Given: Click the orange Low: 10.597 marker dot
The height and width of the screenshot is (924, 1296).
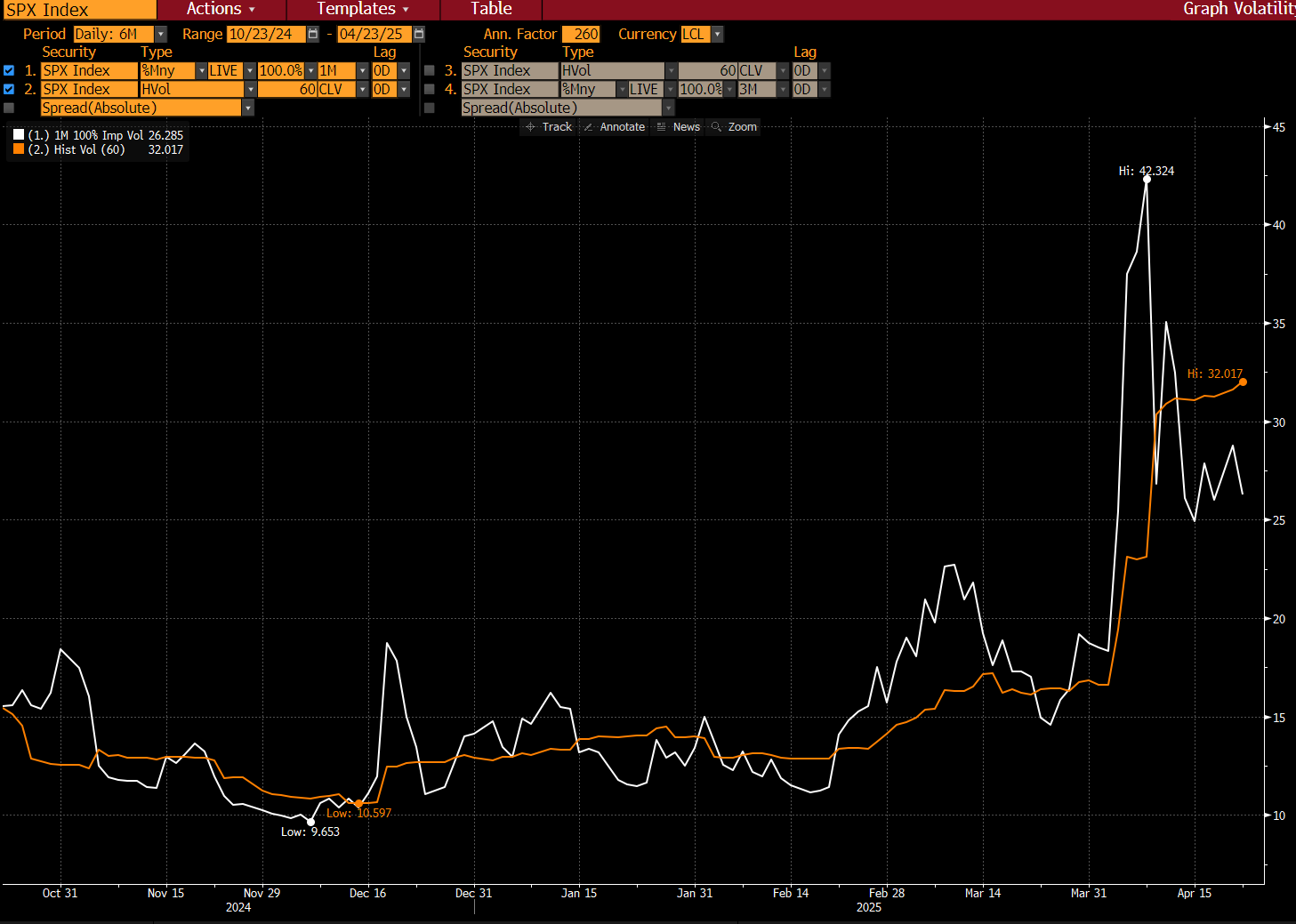Looking at the screenshot, I should tap(358, 804).
